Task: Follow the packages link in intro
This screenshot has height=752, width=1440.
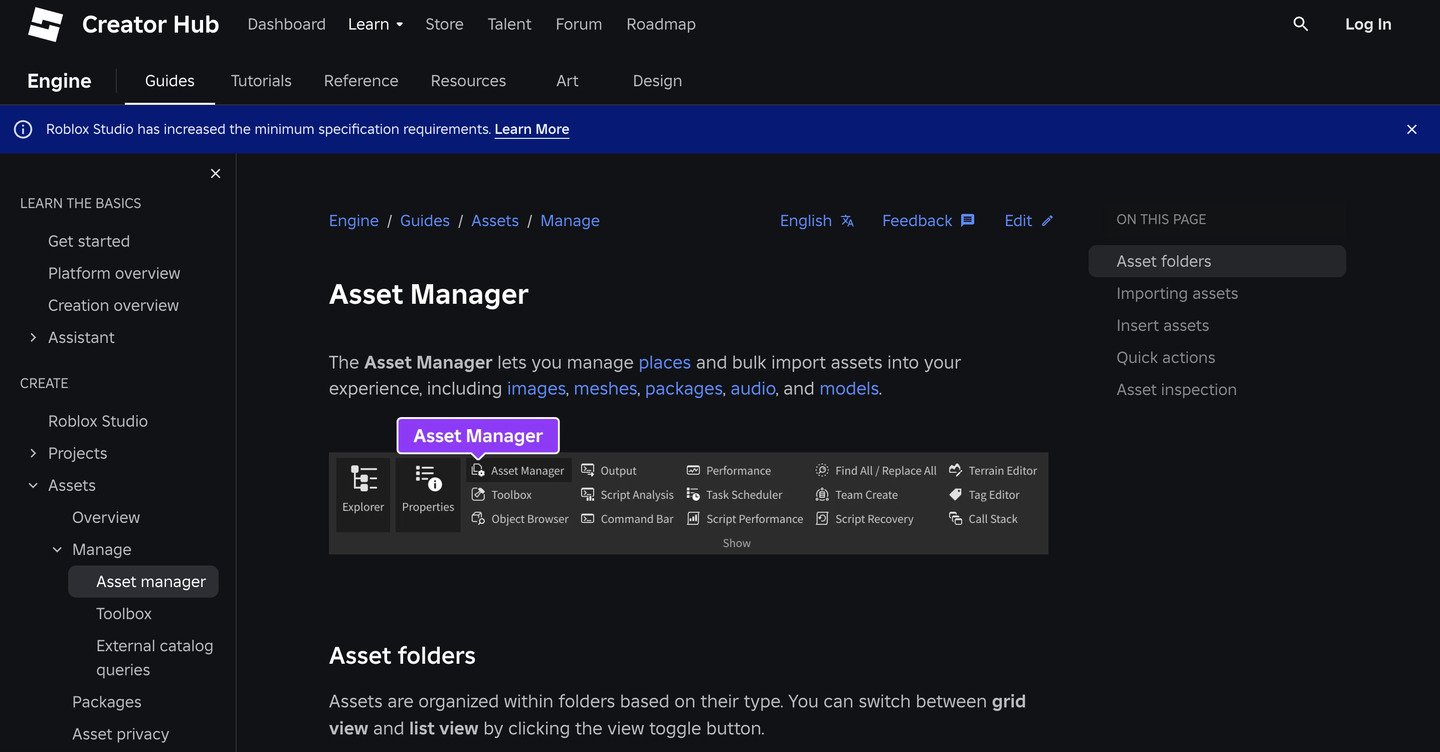Action: (684, 388)
